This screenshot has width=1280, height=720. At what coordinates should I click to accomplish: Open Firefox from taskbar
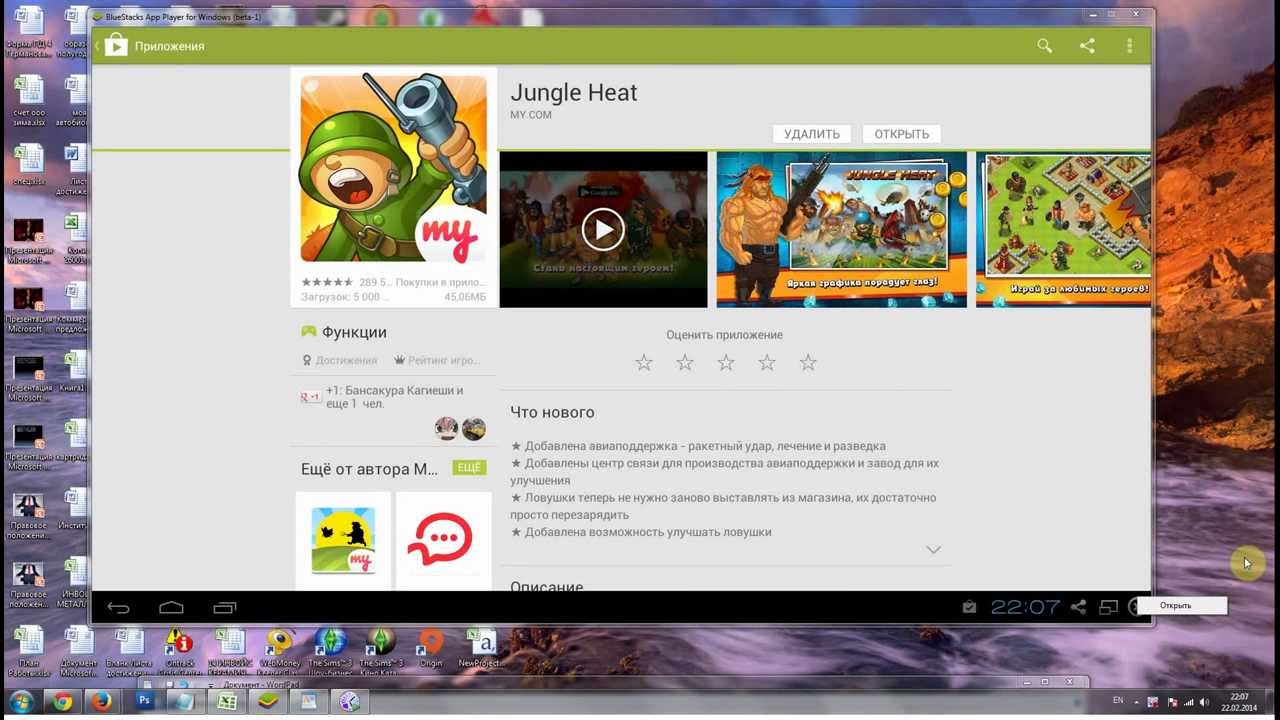(101, 702)
